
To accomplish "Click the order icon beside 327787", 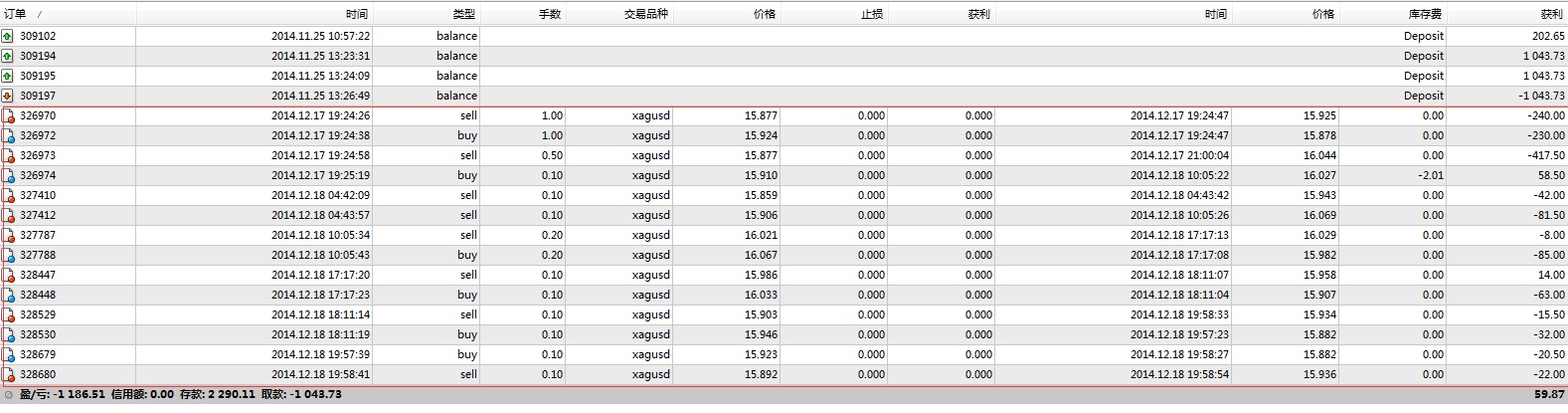I will 8,235.
